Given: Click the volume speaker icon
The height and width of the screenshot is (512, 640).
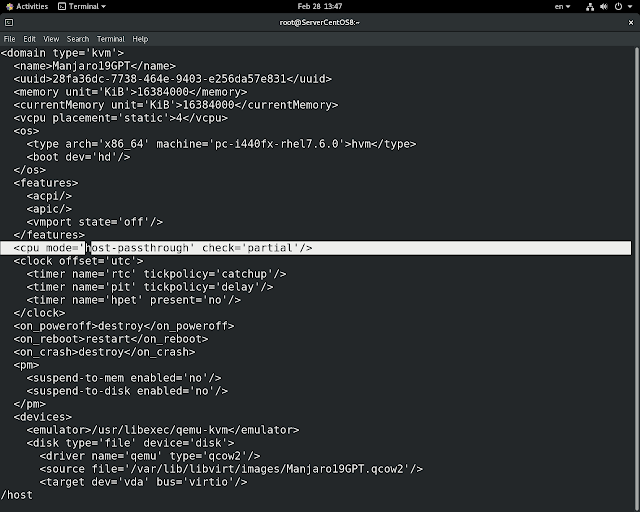Looking at the screenshot, I should (x=604, y=7).
